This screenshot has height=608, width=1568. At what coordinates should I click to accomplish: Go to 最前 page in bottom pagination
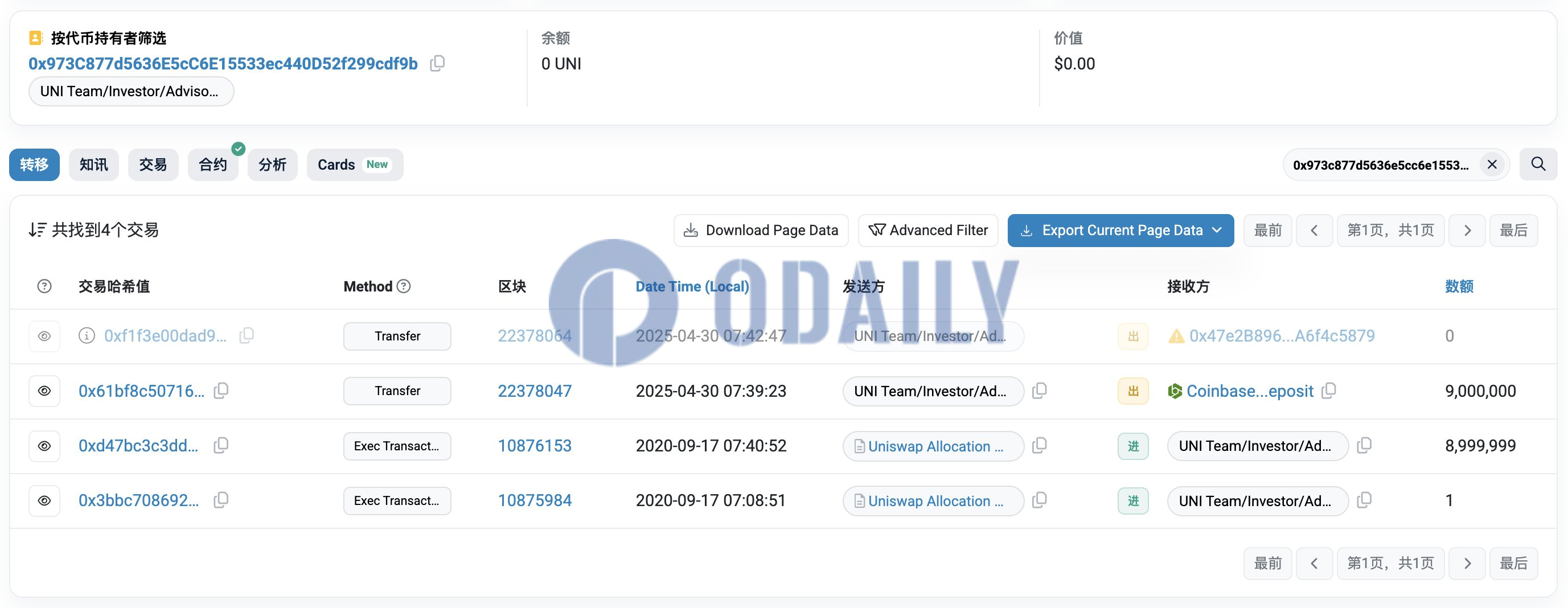pyautogui.click(x=1268, y=563)
